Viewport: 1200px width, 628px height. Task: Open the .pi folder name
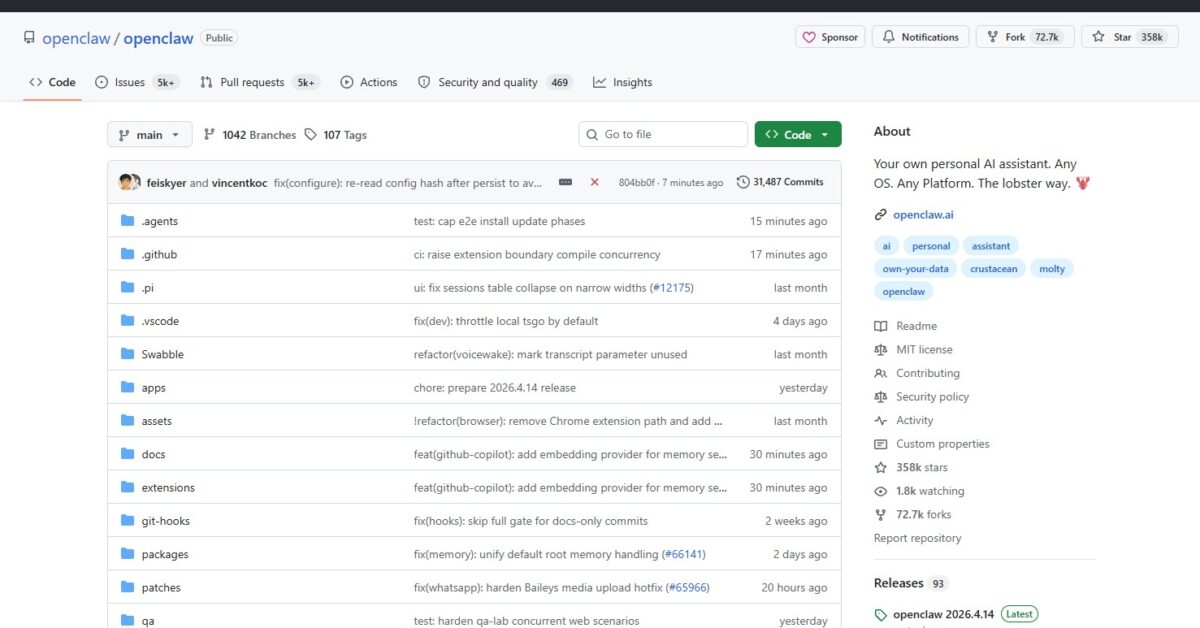[x=147, y=288]
